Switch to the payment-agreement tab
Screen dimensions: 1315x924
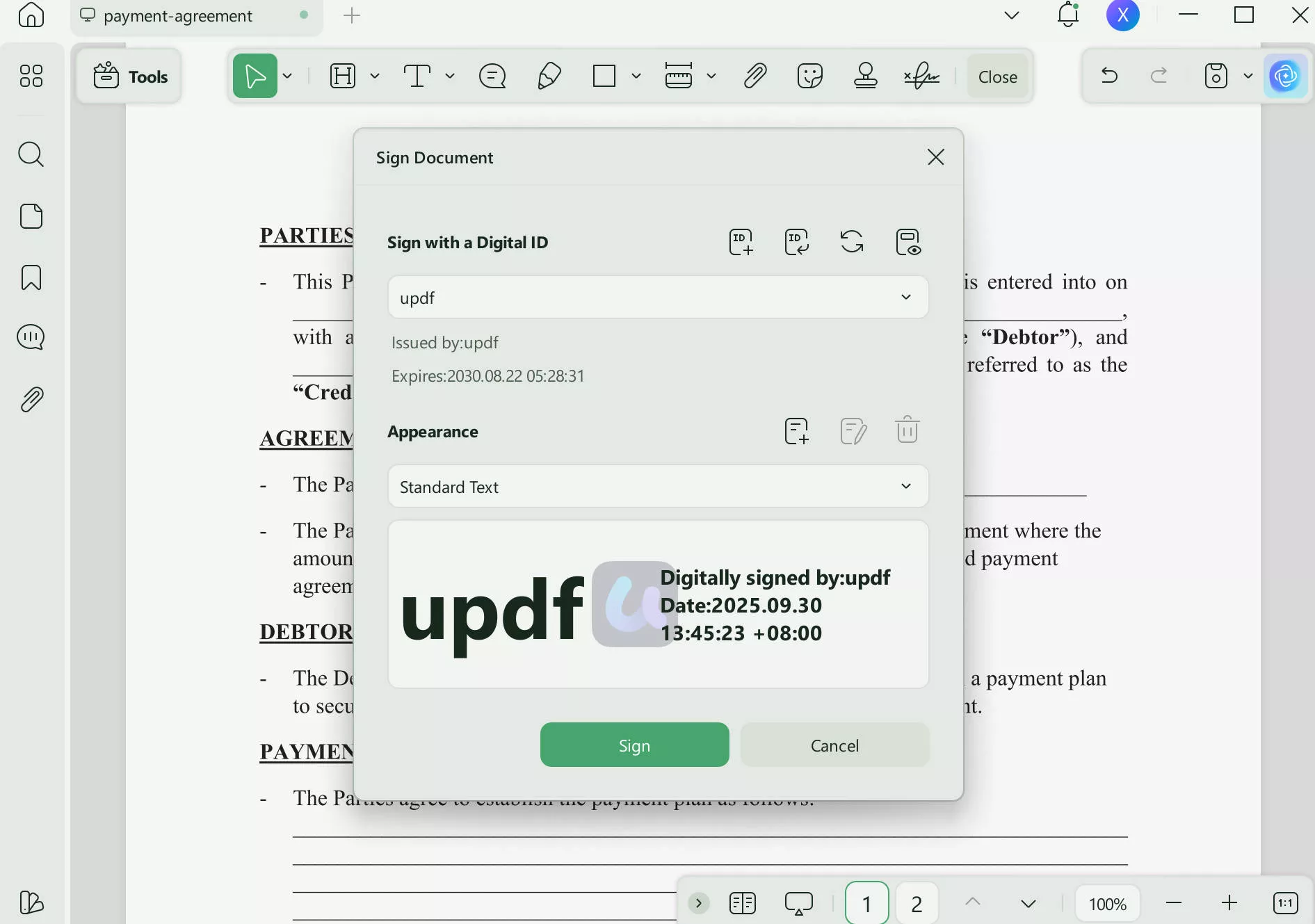coord(177,15)
